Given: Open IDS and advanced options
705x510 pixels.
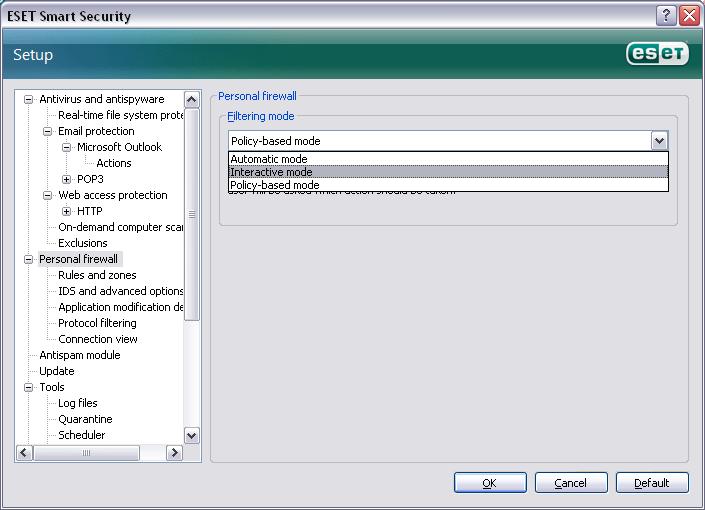Looking at the screenshot, I should 120,291.
